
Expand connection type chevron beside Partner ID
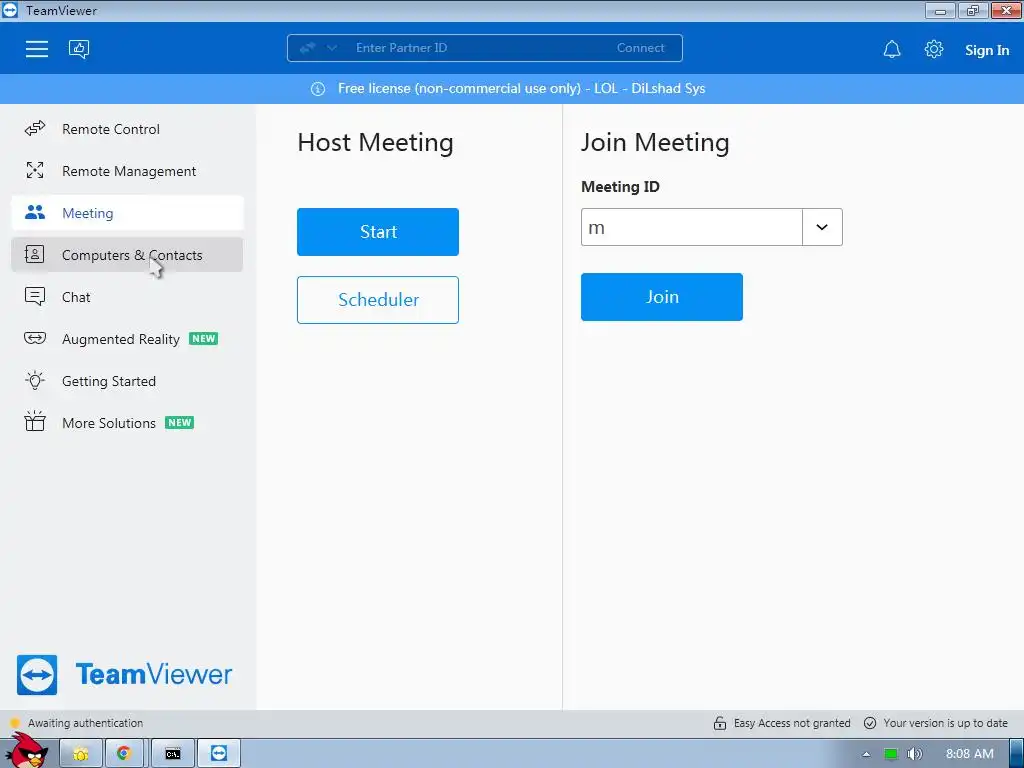point(332,48)
